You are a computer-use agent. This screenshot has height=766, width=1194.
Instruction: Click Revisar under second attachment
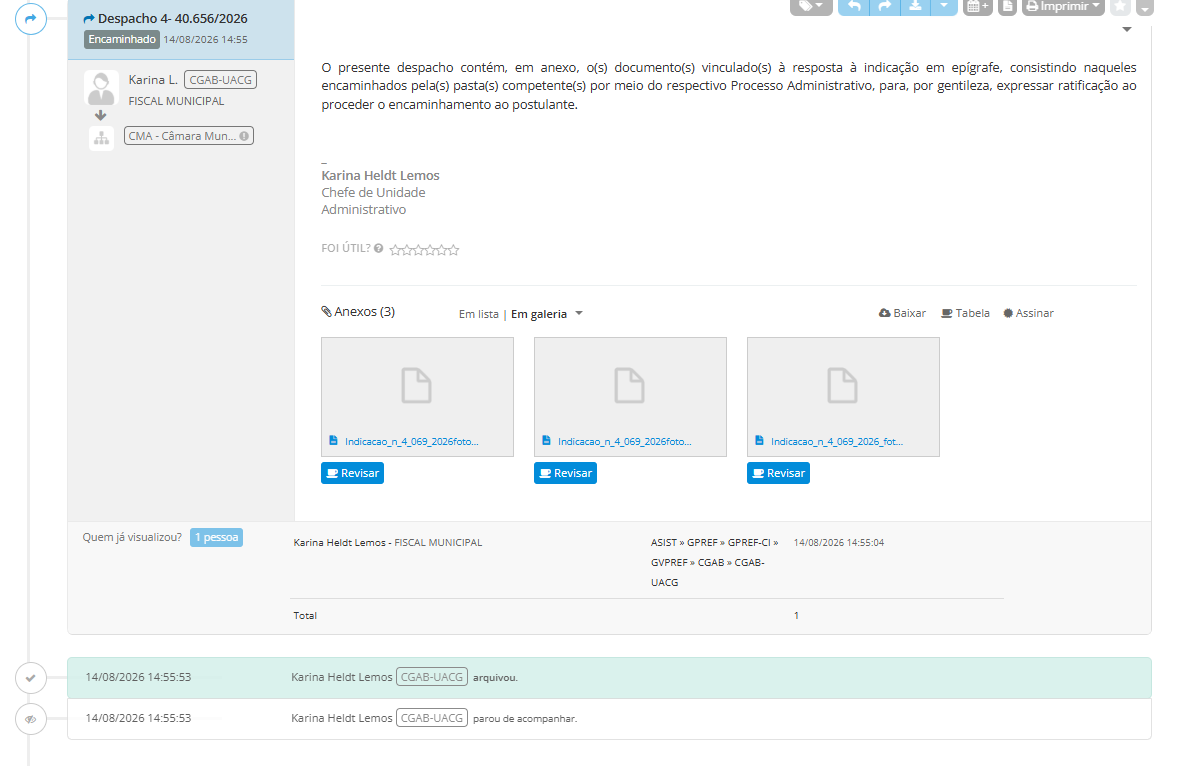pos(565,473)
